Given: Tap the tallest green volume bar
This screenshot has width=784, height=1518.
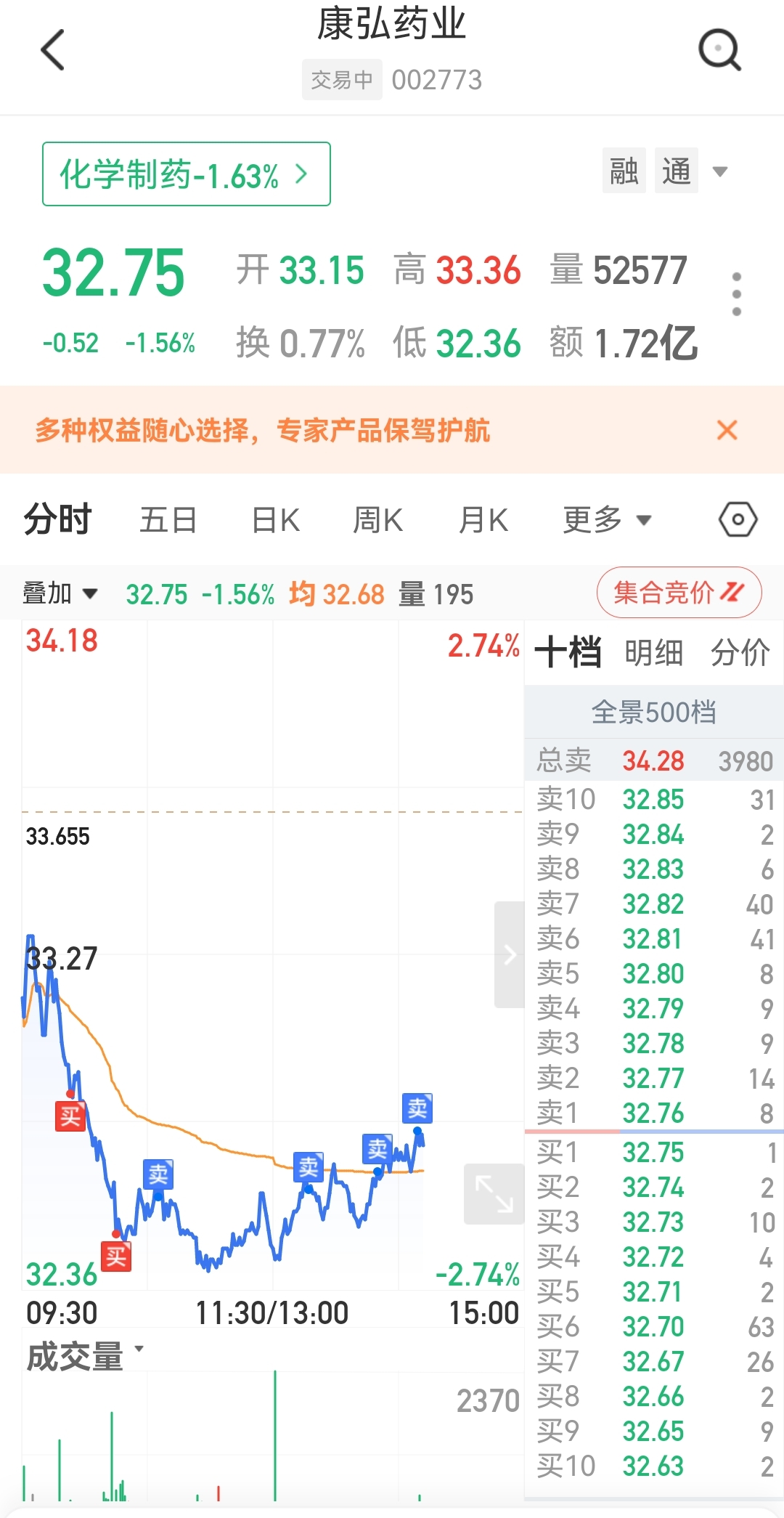Looking at the screenshot, I should (275, 1436).
